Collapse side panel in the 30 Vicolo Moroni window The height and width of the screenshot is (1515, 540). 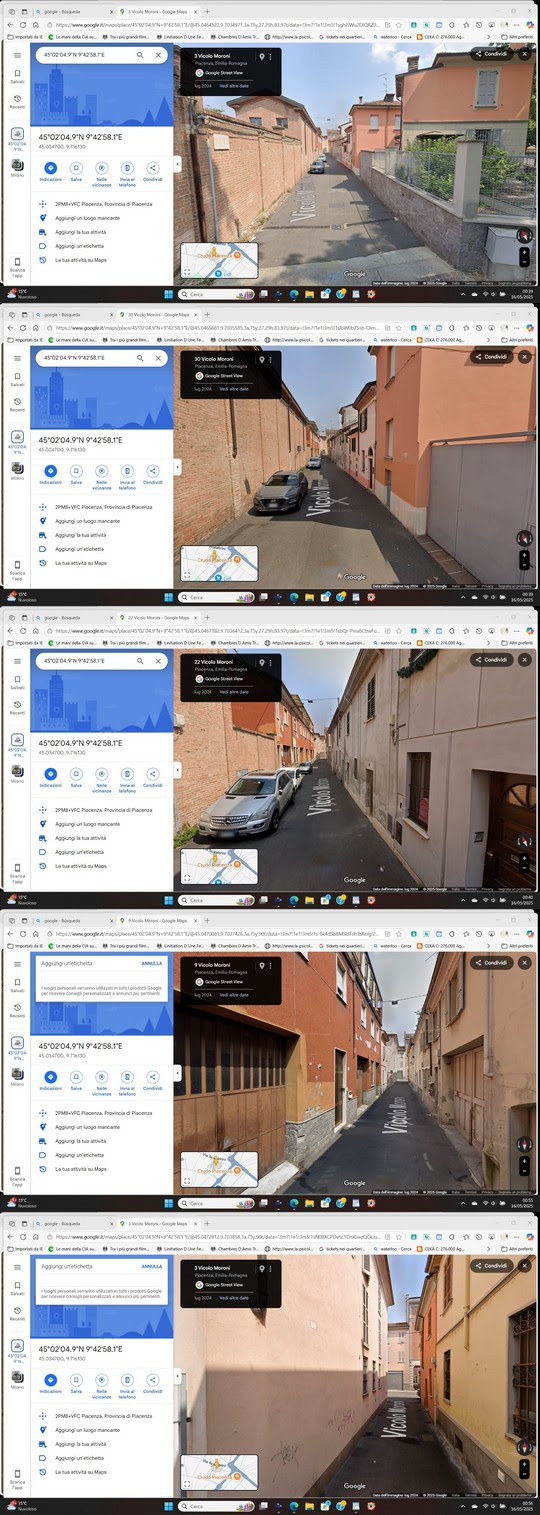177,466
